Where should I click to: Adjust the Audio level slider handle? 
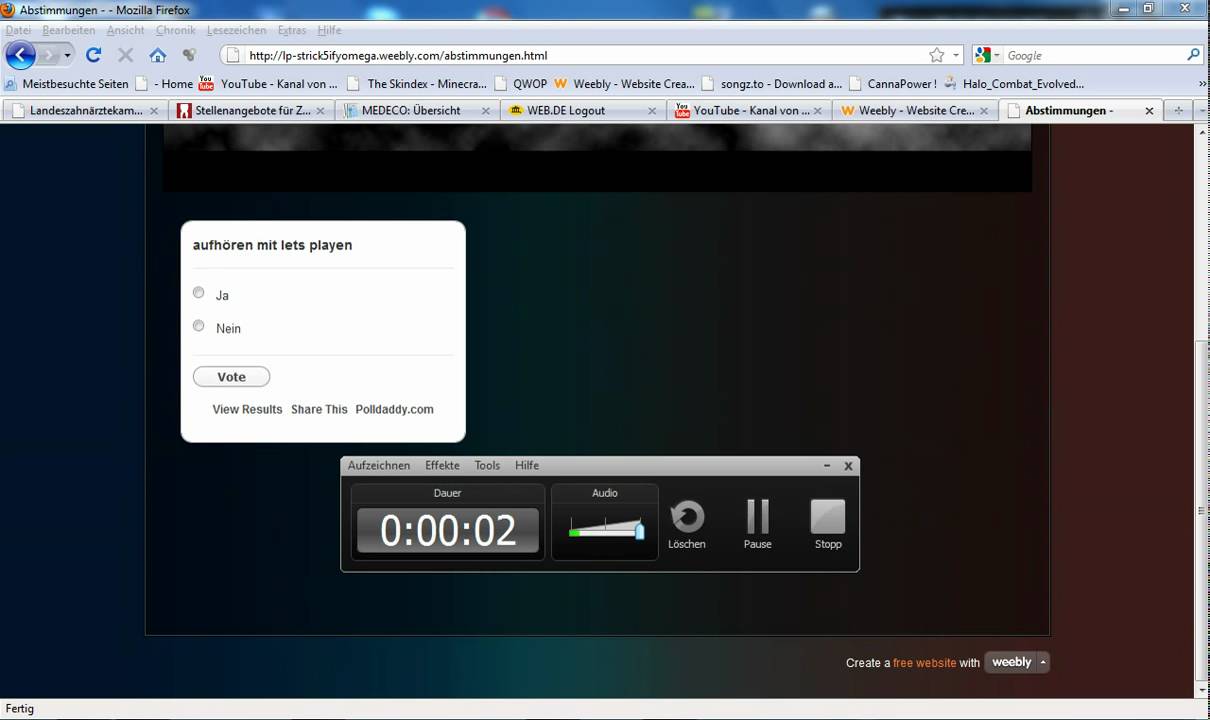click(639, 530)
